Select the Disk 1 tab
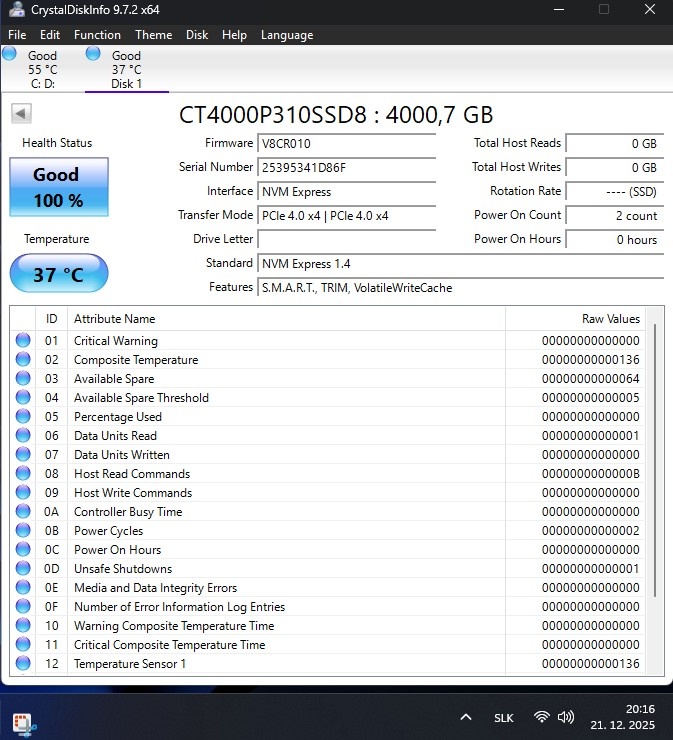 [126, 69]
